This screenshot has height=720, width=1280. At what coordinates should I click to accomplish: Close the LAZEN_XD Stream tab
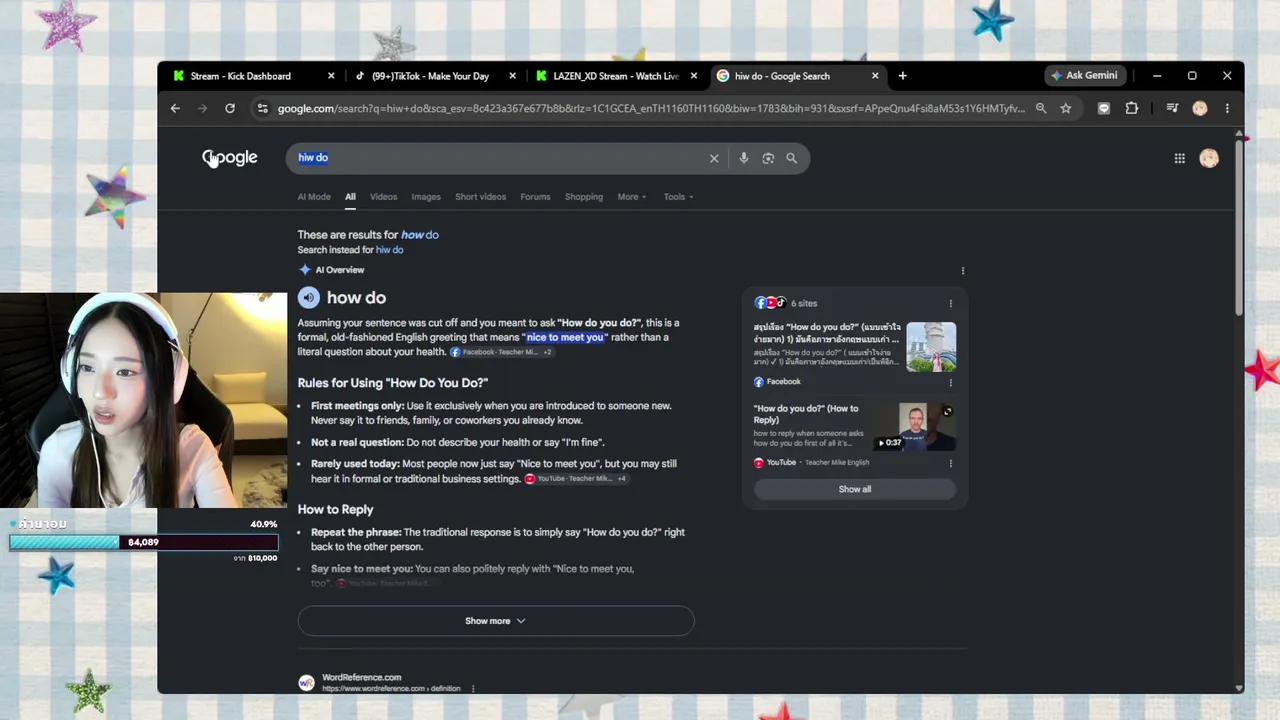694,76
